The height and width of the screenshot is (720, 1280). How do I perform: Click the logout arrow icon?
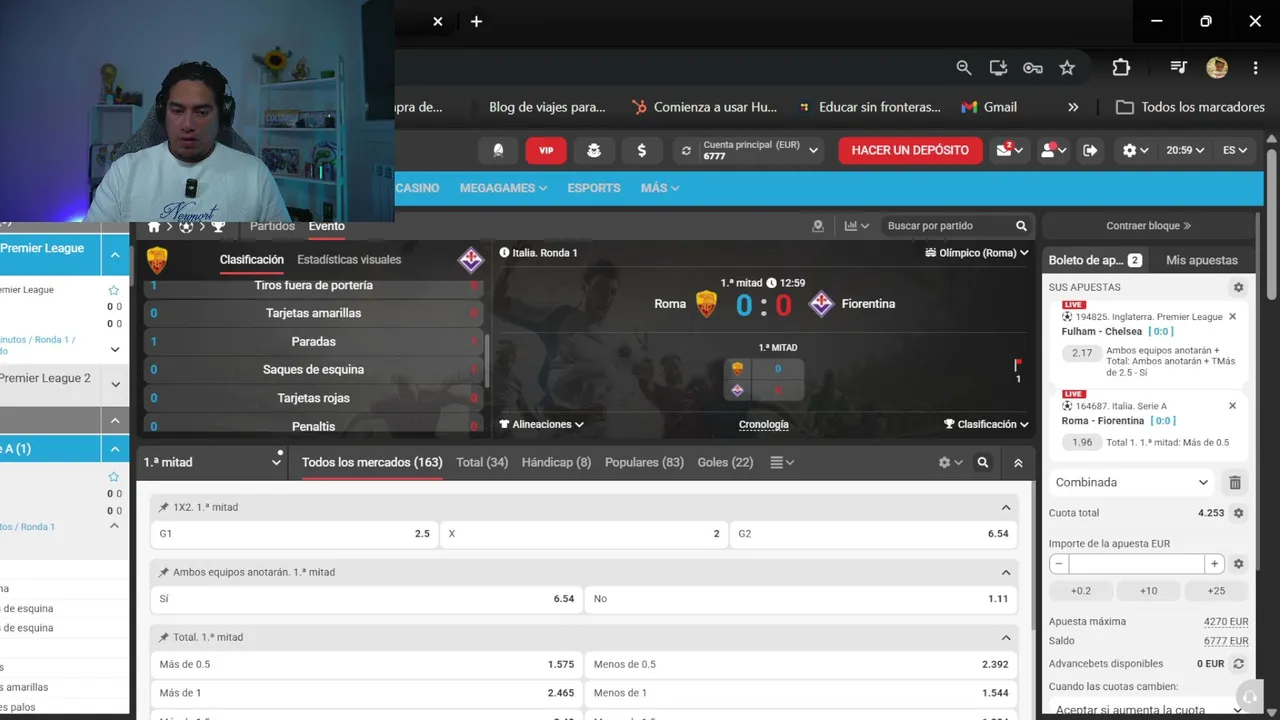point(1090,150)
